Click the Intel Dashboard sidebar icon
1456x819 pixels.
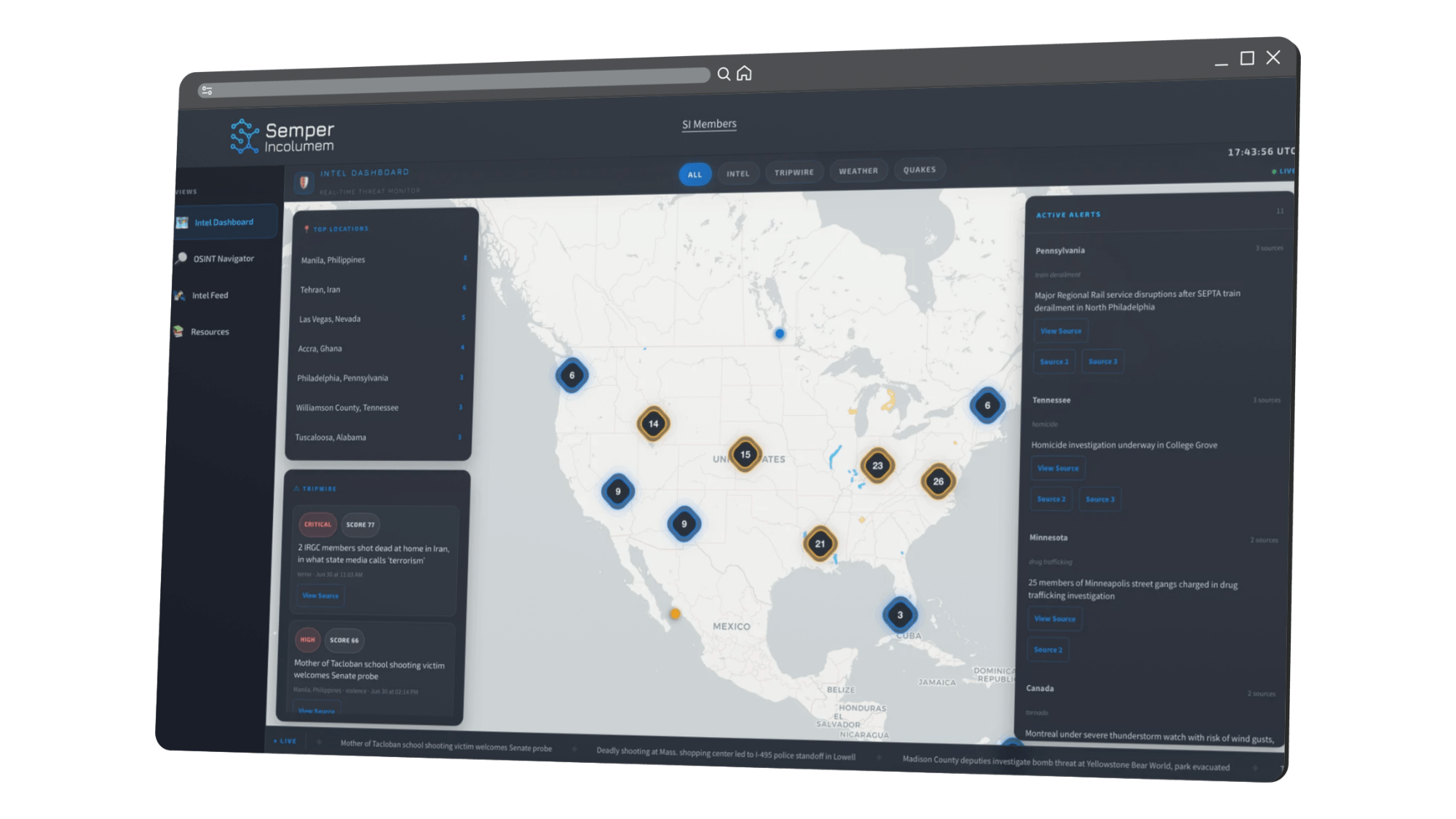click(182, 222)
